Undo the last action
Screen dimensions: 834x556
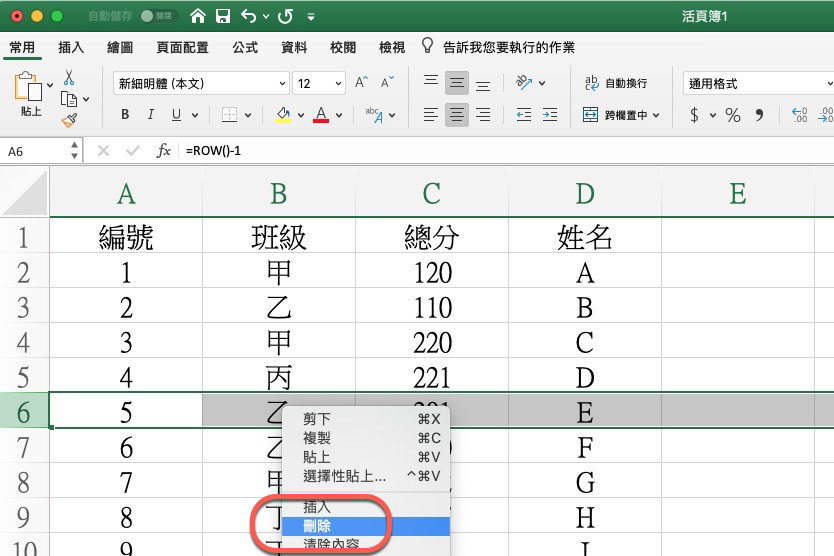pos(248,16)
